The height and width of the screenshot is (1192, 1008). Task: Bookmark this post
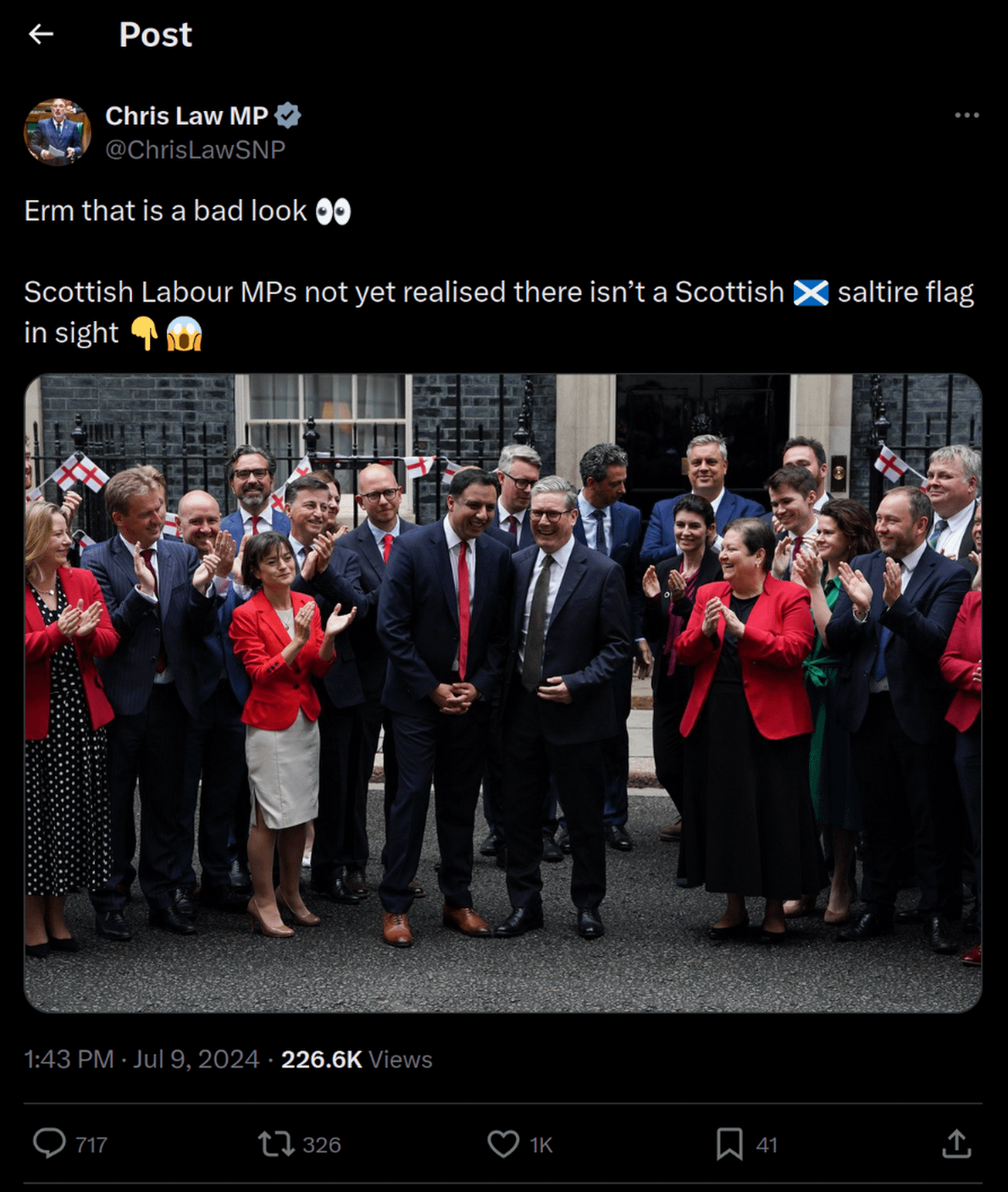pos(729,1145)
